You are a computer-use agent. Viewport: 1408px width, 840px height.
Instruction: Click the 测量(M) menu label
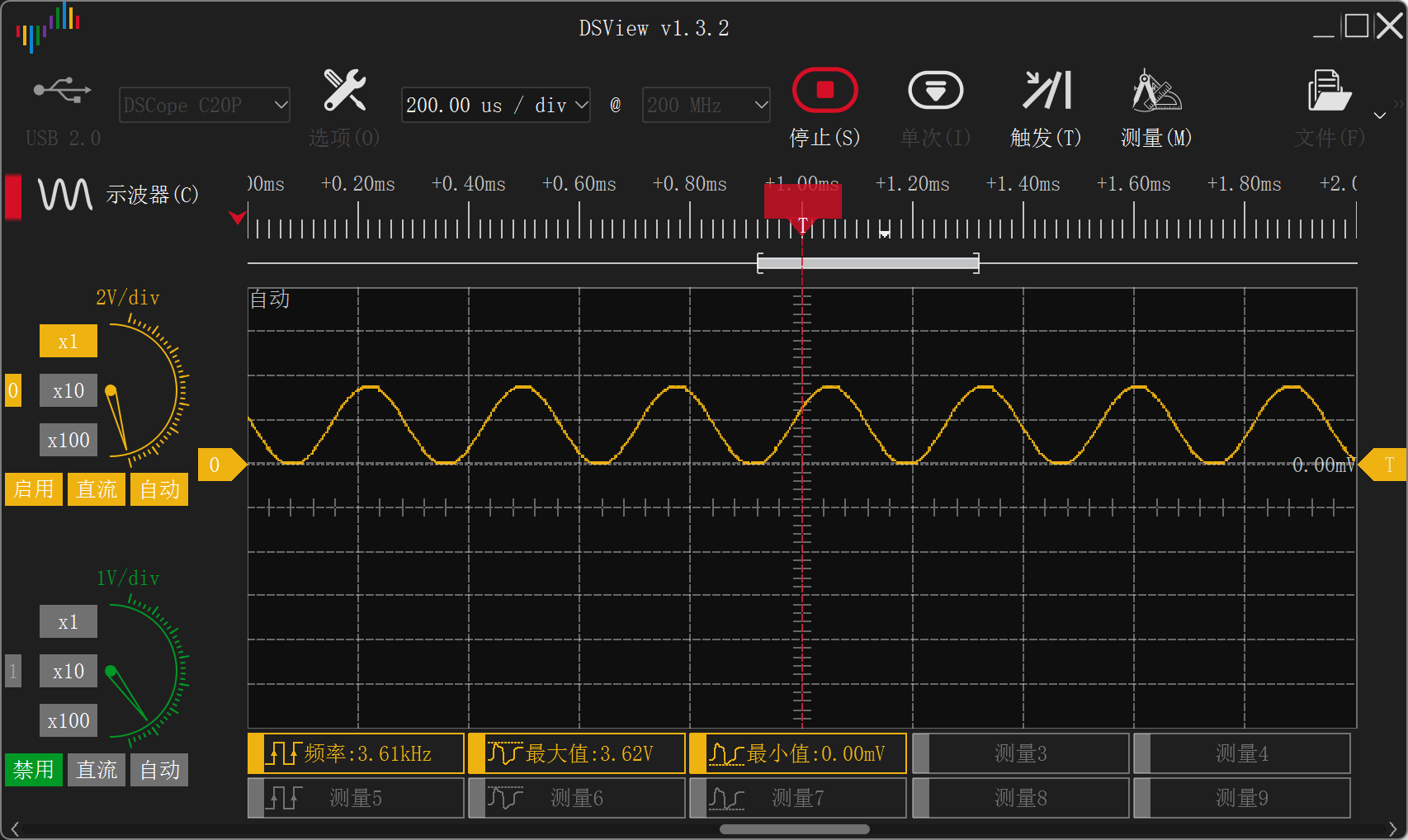1156,138
